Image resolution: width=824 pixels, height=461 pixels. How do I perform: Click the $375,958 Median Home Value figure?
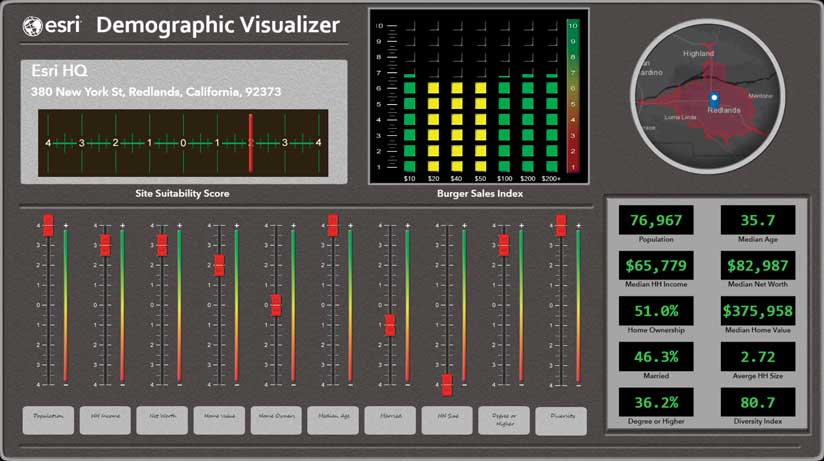pos(758,311)
